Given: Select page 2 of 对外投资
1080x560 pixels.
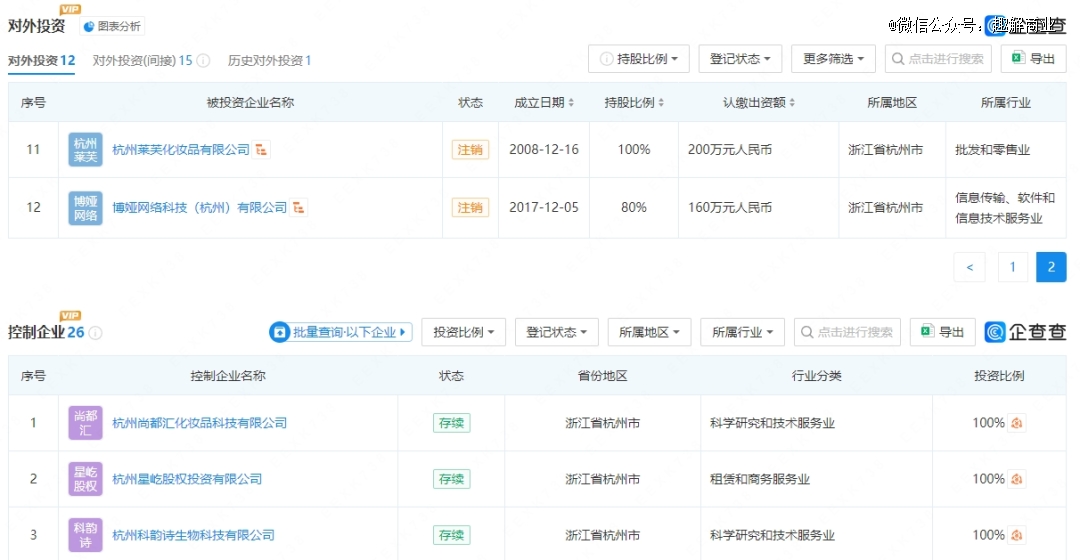Looking at the screenshot, I should [x=1051, y=267].
